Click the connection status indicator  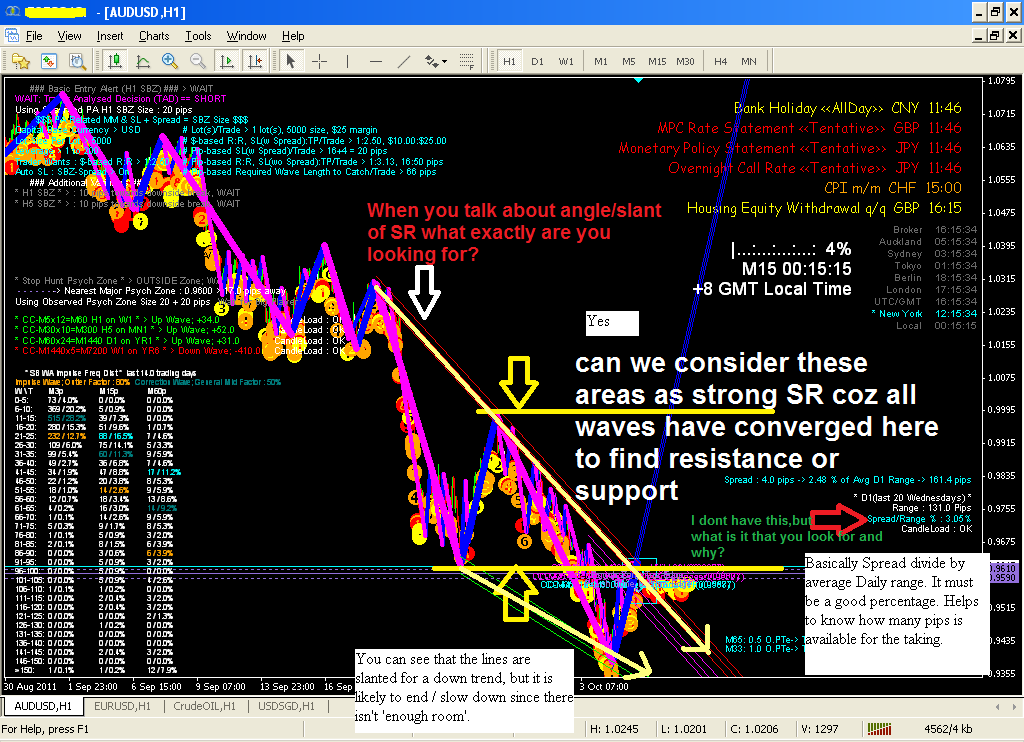point(879,728)
